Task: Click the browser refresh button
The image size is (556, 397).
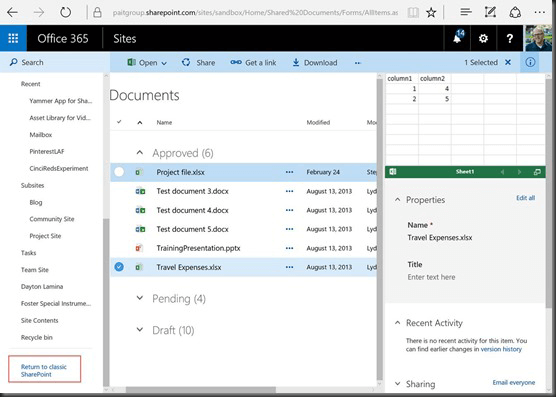Action: [65, 13]
